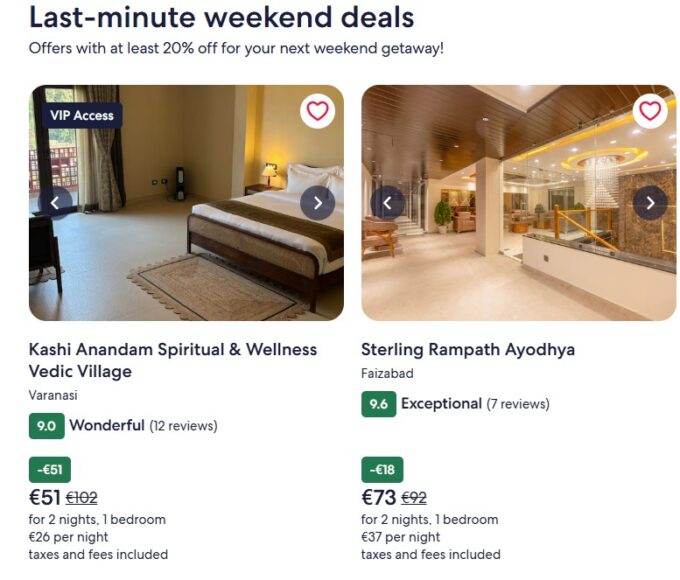Click the VIP Access badge
The image size is (680, 580).
coord(81,115)
